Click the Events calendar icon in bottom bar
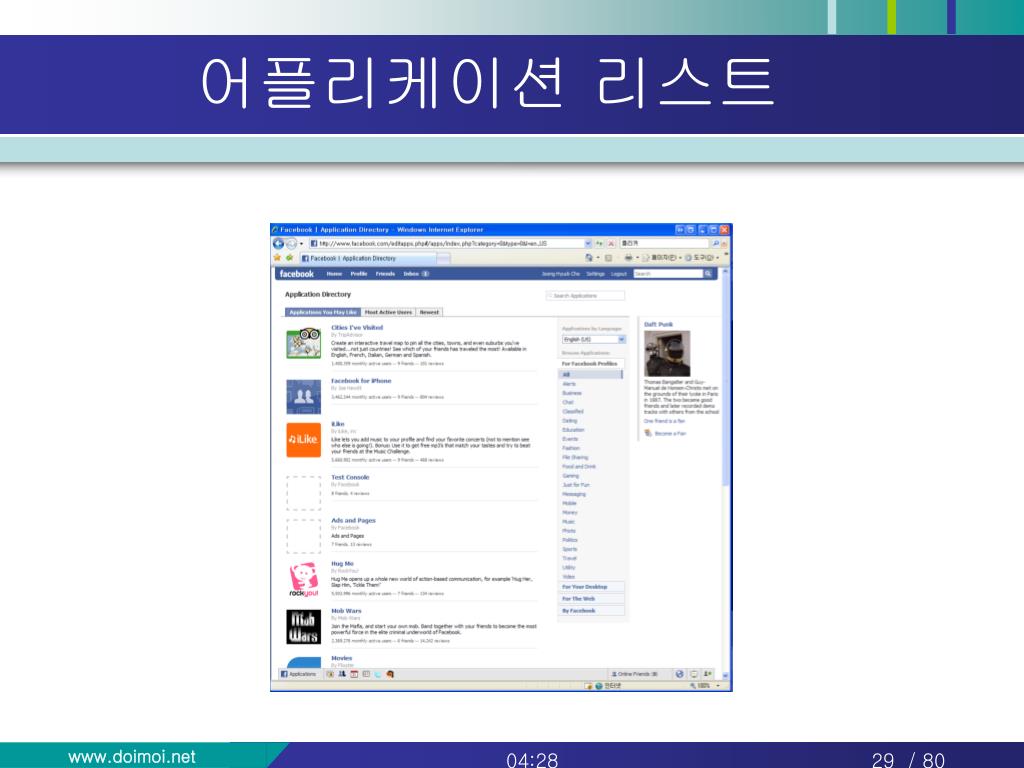 pyautogui.click(x=354, y=674)
